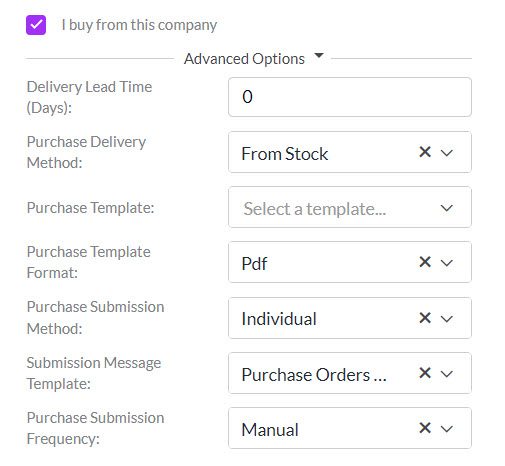
Task: Collapse the Advanced Options section arrow
Action: [x=319, y=55]
